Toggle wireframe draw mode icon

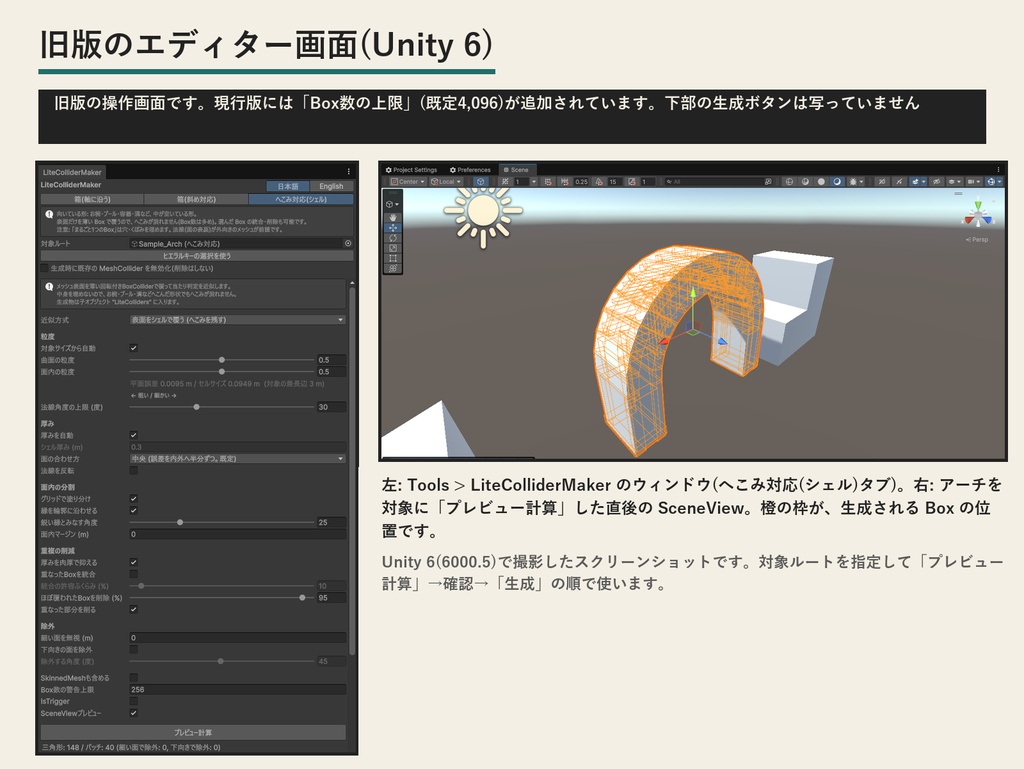pyautogui.click(x=789, y=181)
